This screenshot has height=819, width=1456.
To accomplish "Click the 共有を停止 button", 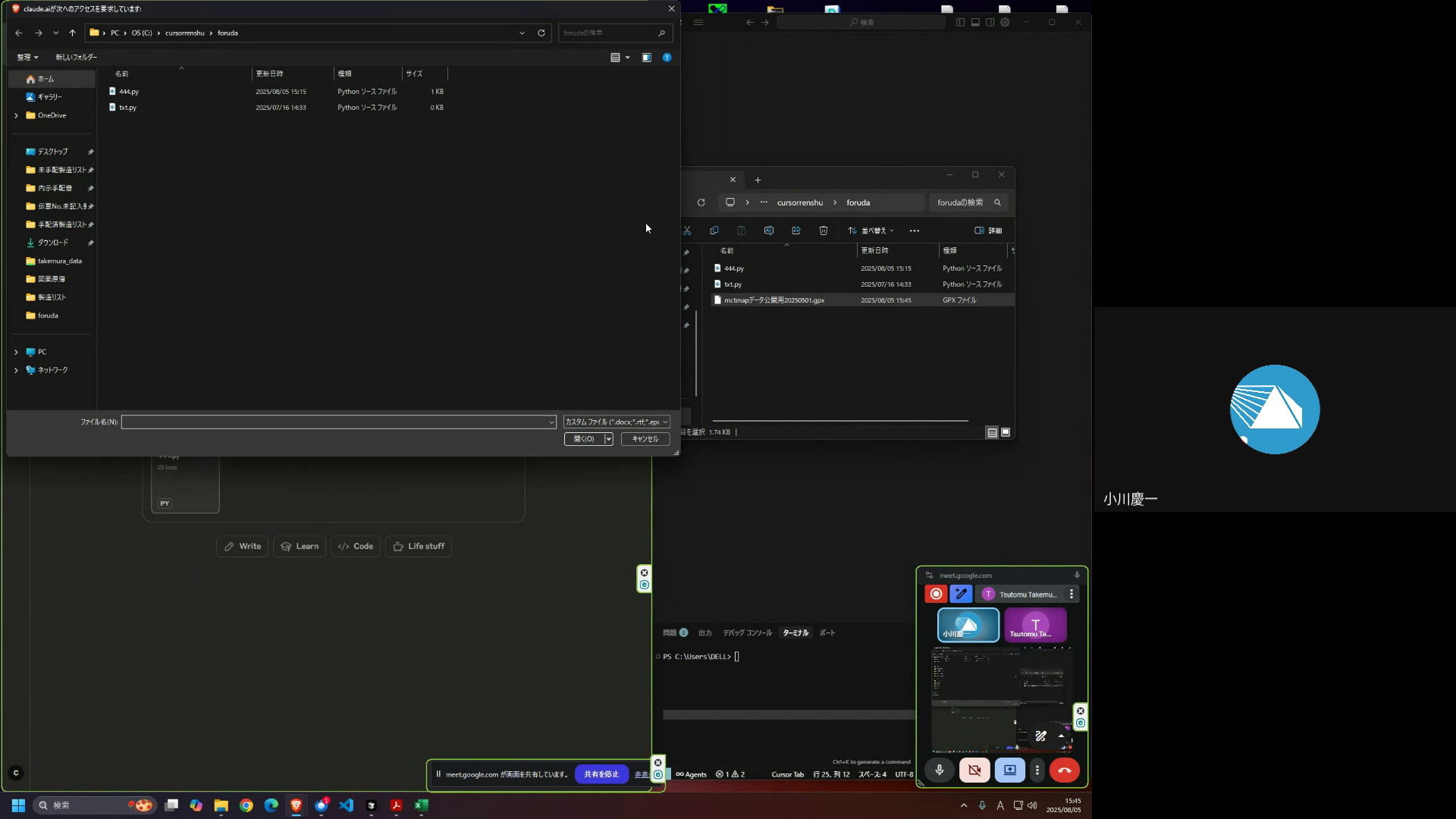I will [x=601, y=774].
